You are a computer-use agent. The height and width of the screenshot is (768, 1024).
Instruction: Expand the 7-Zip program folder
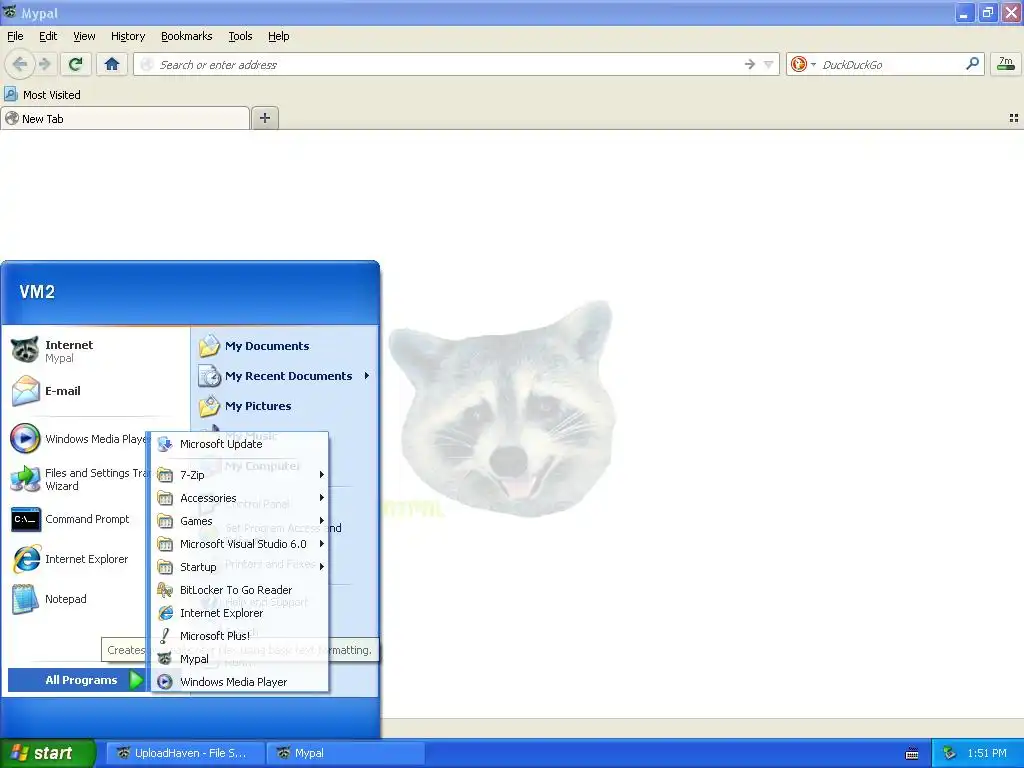click(x=240, y=475)
